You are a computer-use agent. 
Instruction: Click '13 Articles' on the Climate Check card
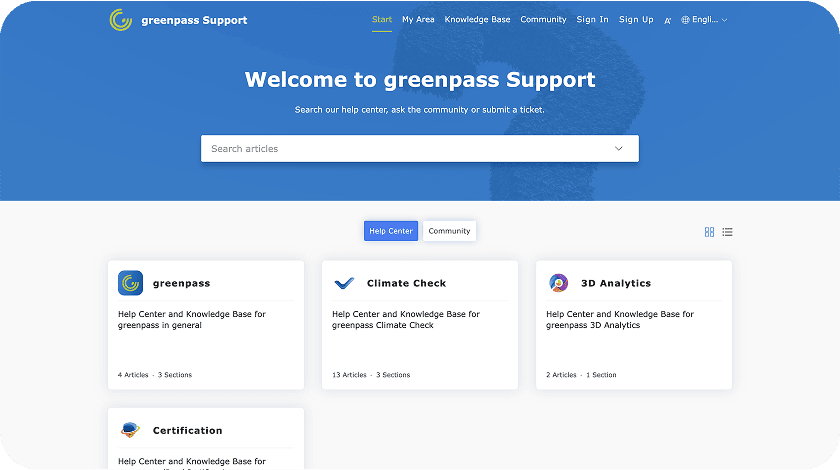tap(349, 375)
